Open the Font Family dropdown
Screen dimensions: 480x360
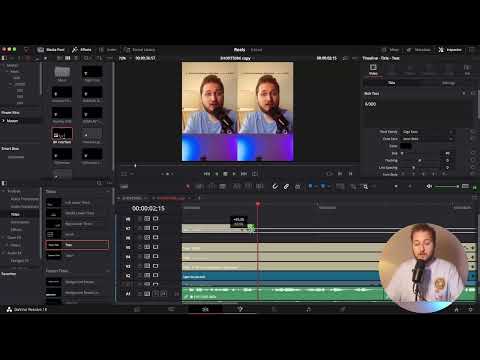pos(428,132)
